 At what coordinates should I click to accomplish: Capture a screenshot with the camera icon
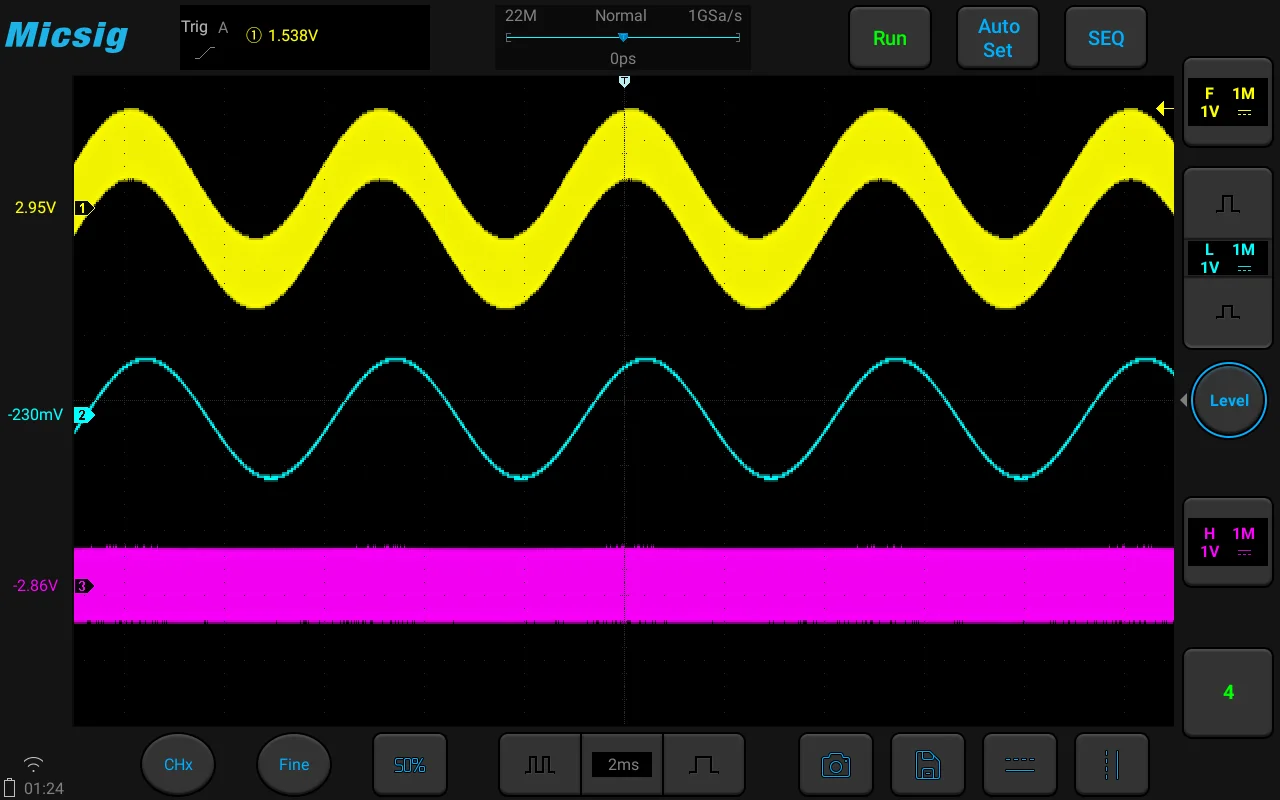pyautogui.click(x=836, y=765)
